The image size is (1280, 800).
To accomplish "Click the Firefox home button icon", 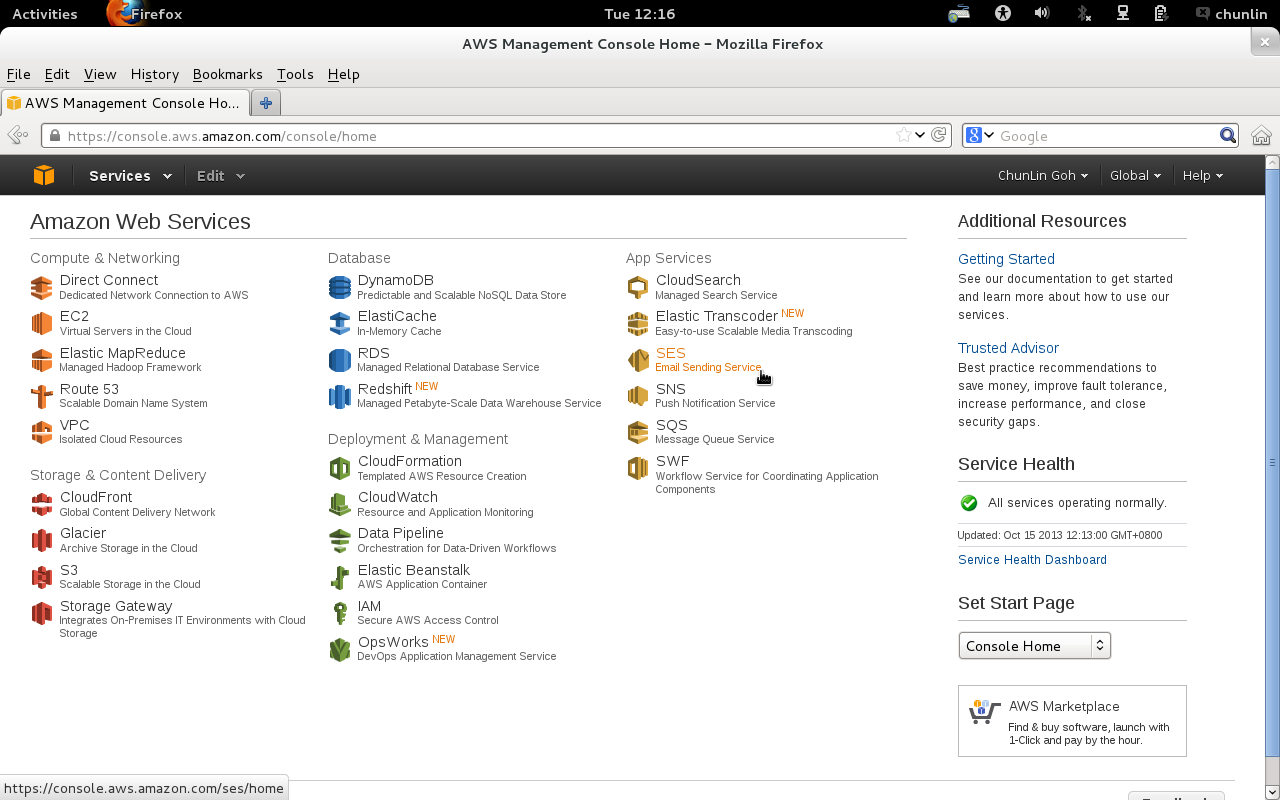I will click(x=1261, y=136).
